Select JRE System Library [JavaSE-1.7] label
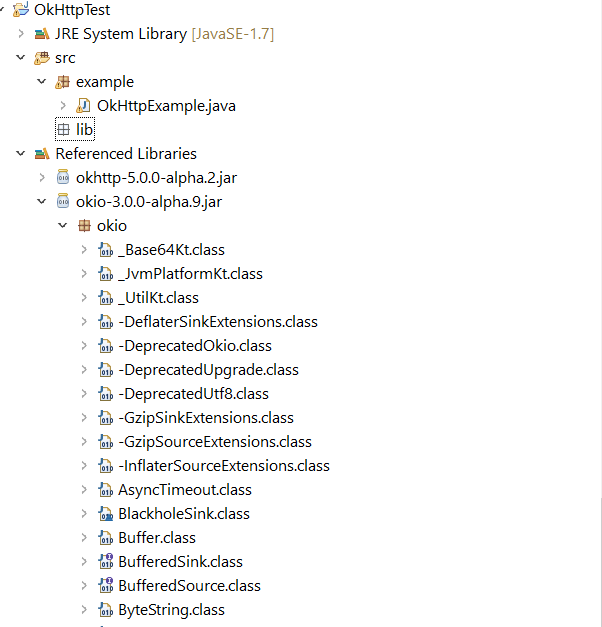The image size is (602, 627). [x=164, y=34]
